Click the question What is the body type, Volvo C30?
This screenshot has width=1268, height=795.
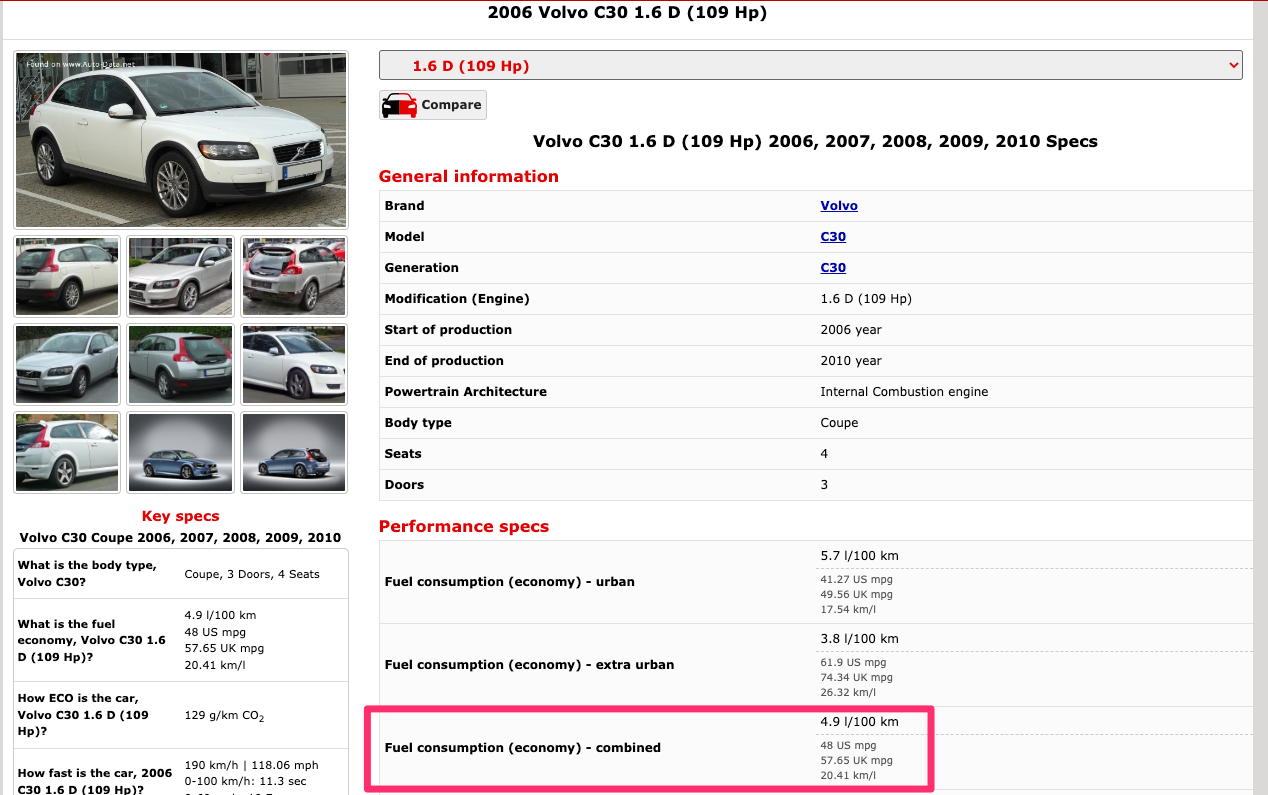[x=87, y=573]
